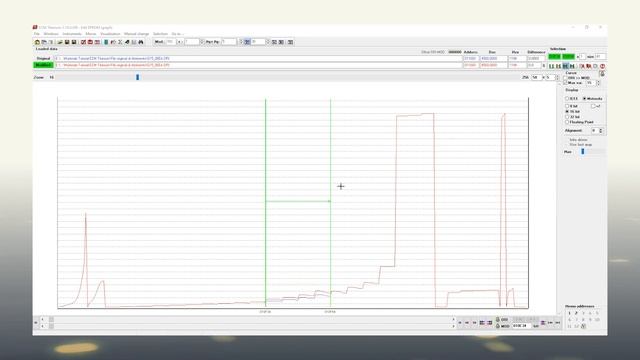Screen dimensions: 640x360
Task: Click the MOD address input at bottom
Action: pos(521,326)
